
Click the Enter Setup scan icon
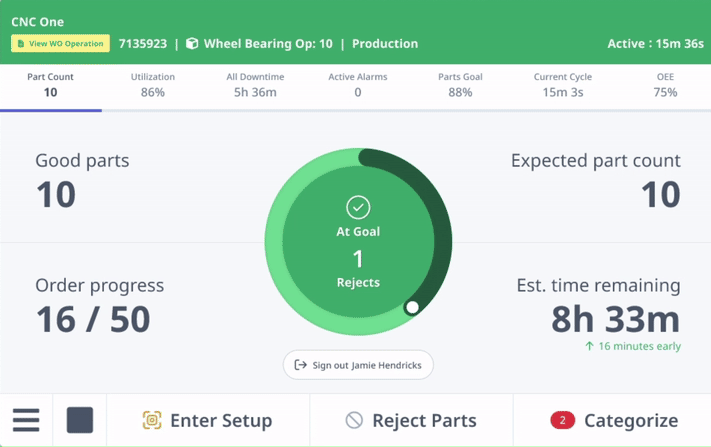[152, 420]
